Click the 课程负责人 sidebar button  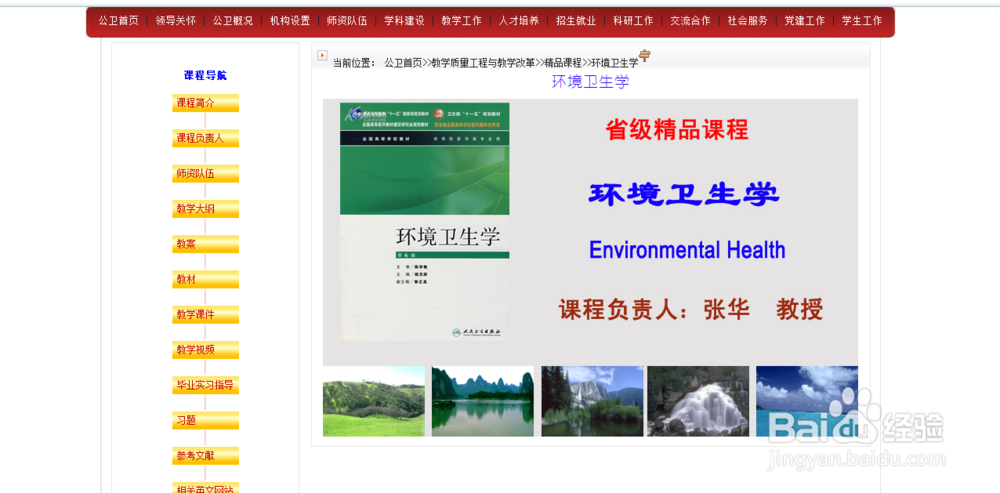point(205,138)
